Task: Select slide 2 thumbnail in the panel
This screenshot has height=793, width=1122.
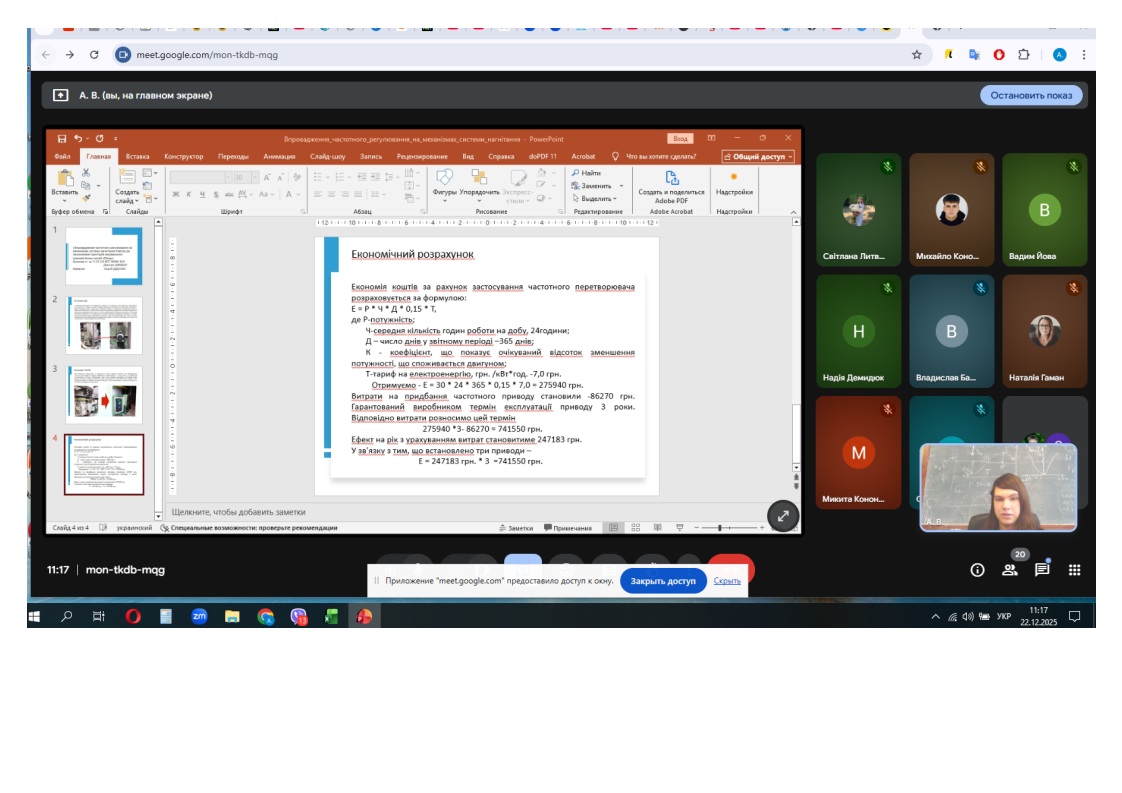Action: coord(104,326)
